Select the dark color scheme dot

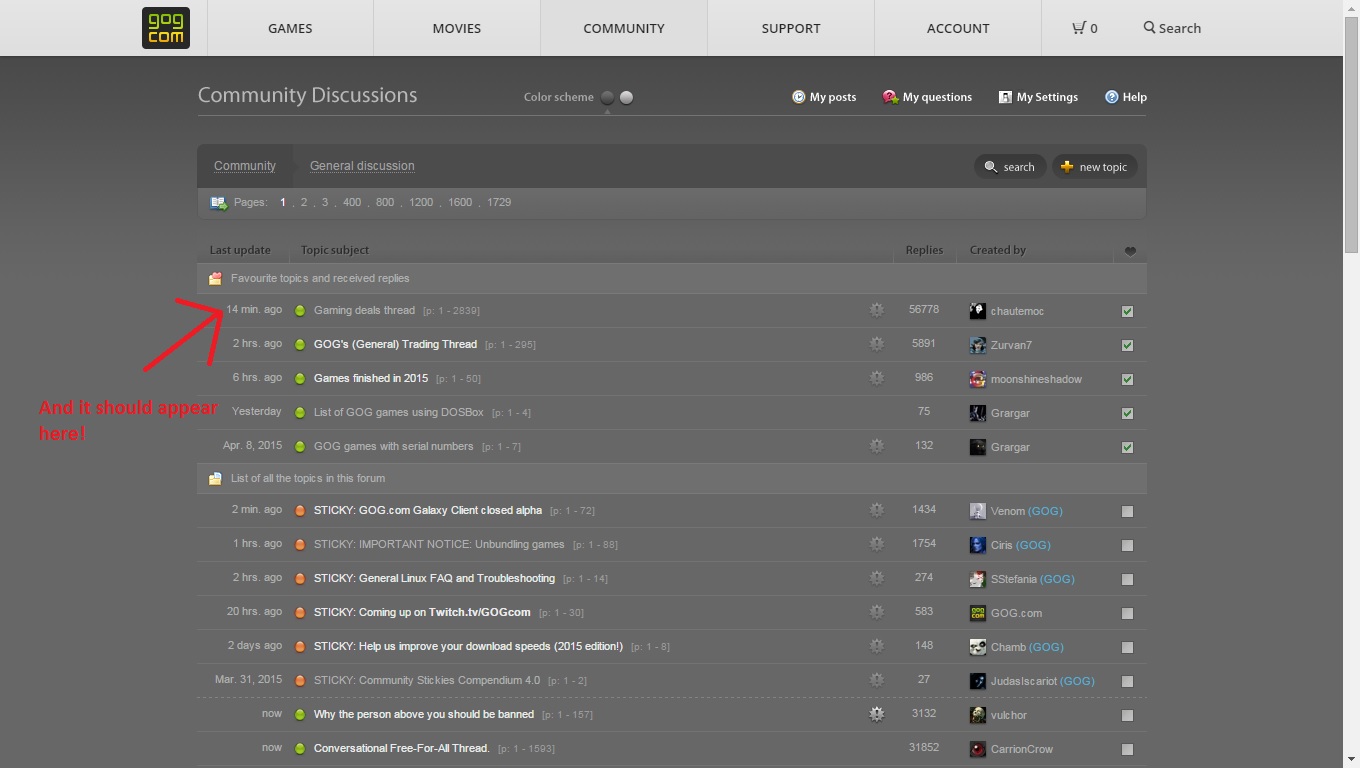pyautogui.click(x=607, y=97)
